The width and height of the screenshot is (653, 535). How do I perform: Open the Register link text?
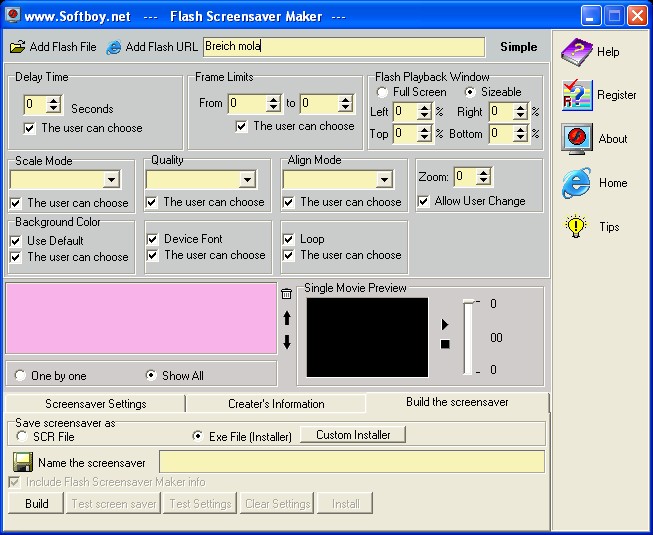(616, 95)
